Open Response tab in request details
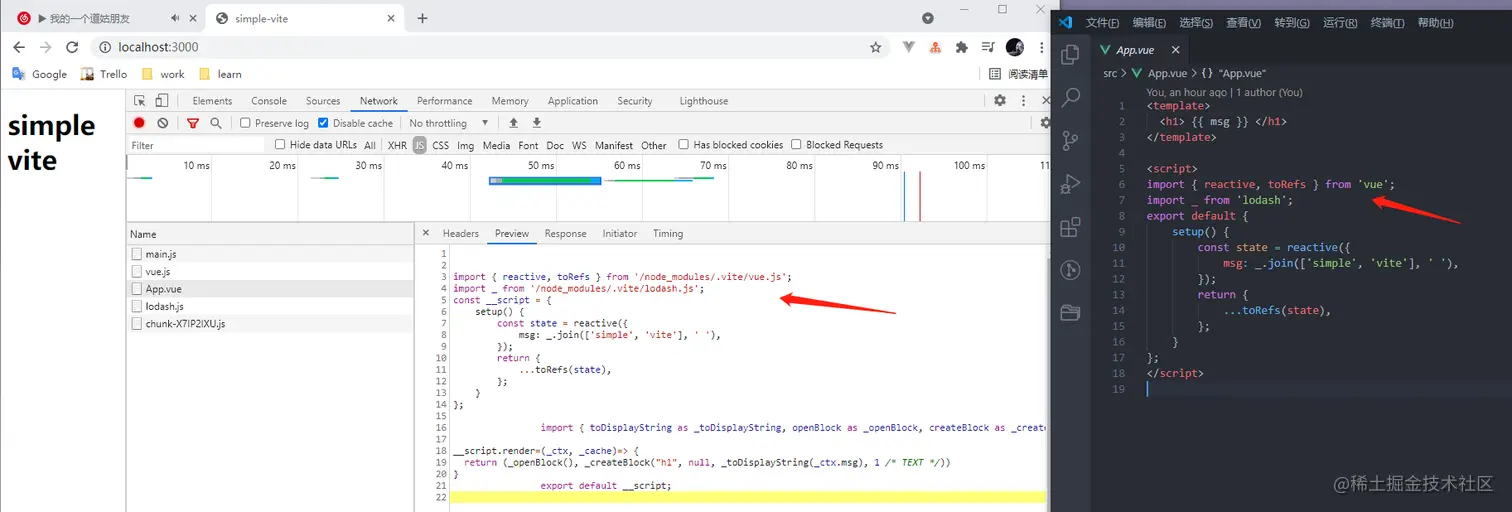1512x512 pixels. tap(565, 233)
